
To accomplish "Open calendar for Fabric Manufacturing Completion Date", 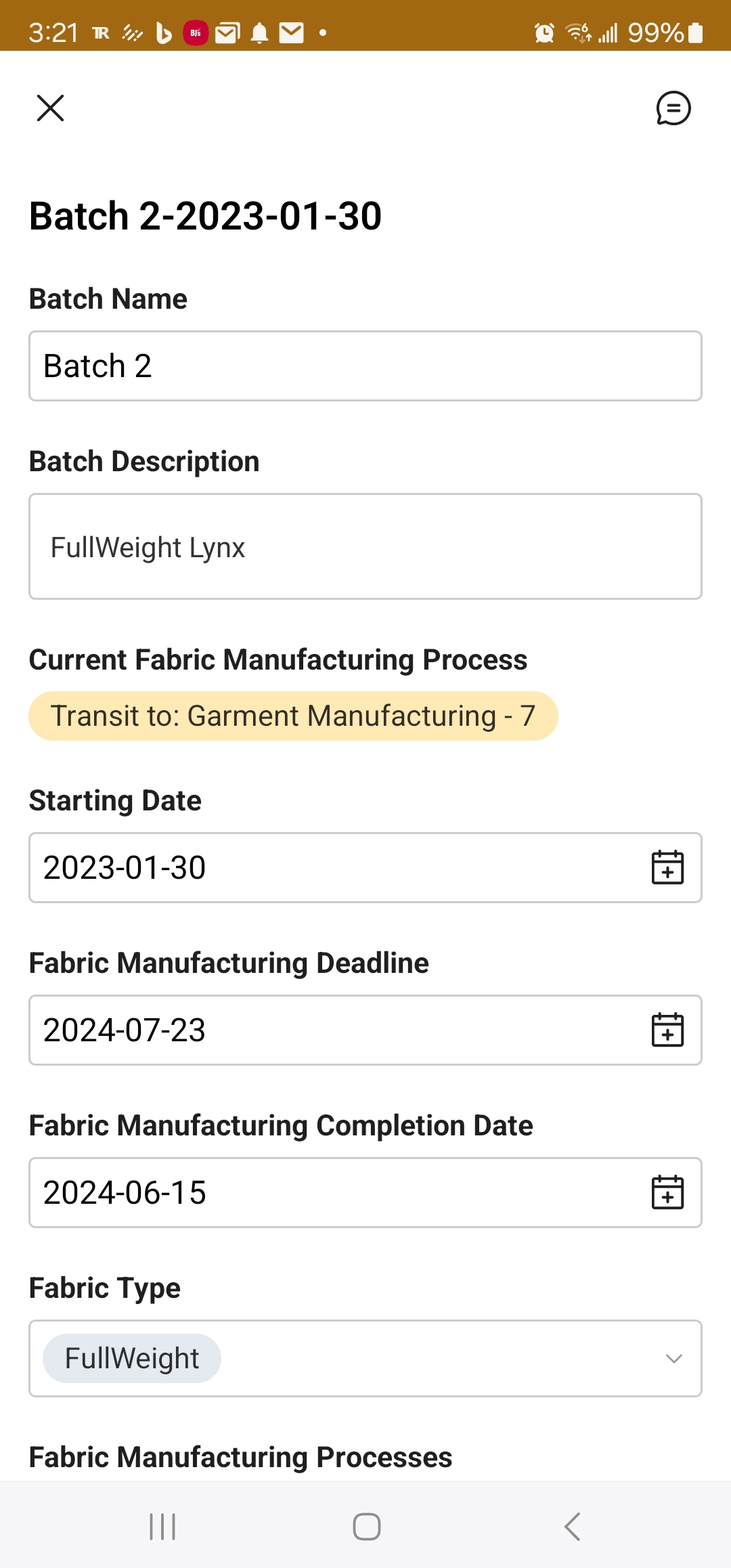I will [667, 1192].
